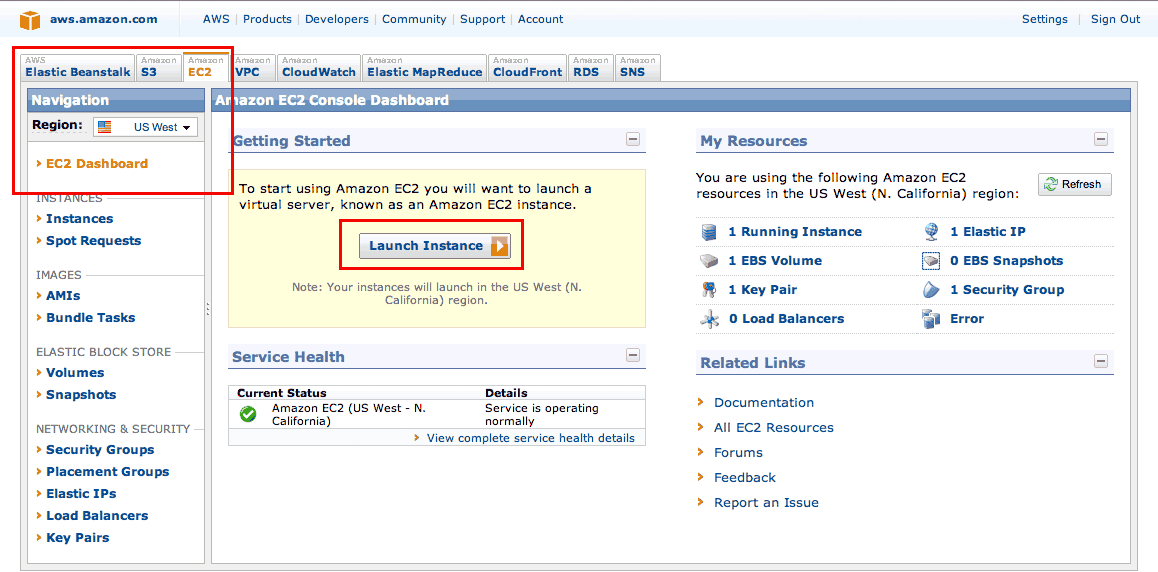Switch to the Elastic Beanstalk tab
This screenshot has height=572, width=1158.
coord(78,67)
